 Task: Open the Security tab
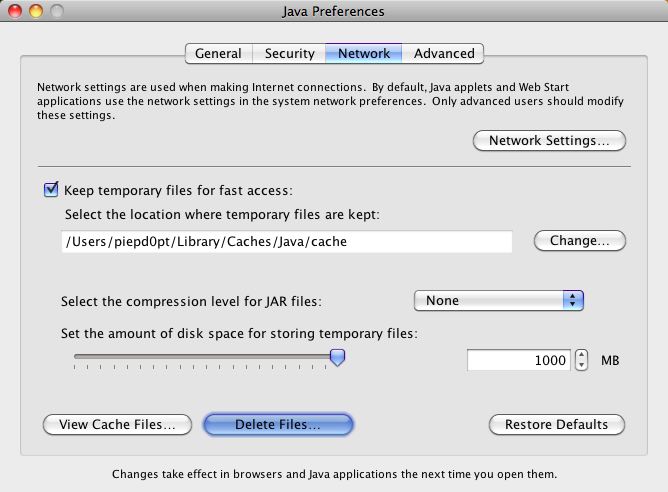click(289, 53)
